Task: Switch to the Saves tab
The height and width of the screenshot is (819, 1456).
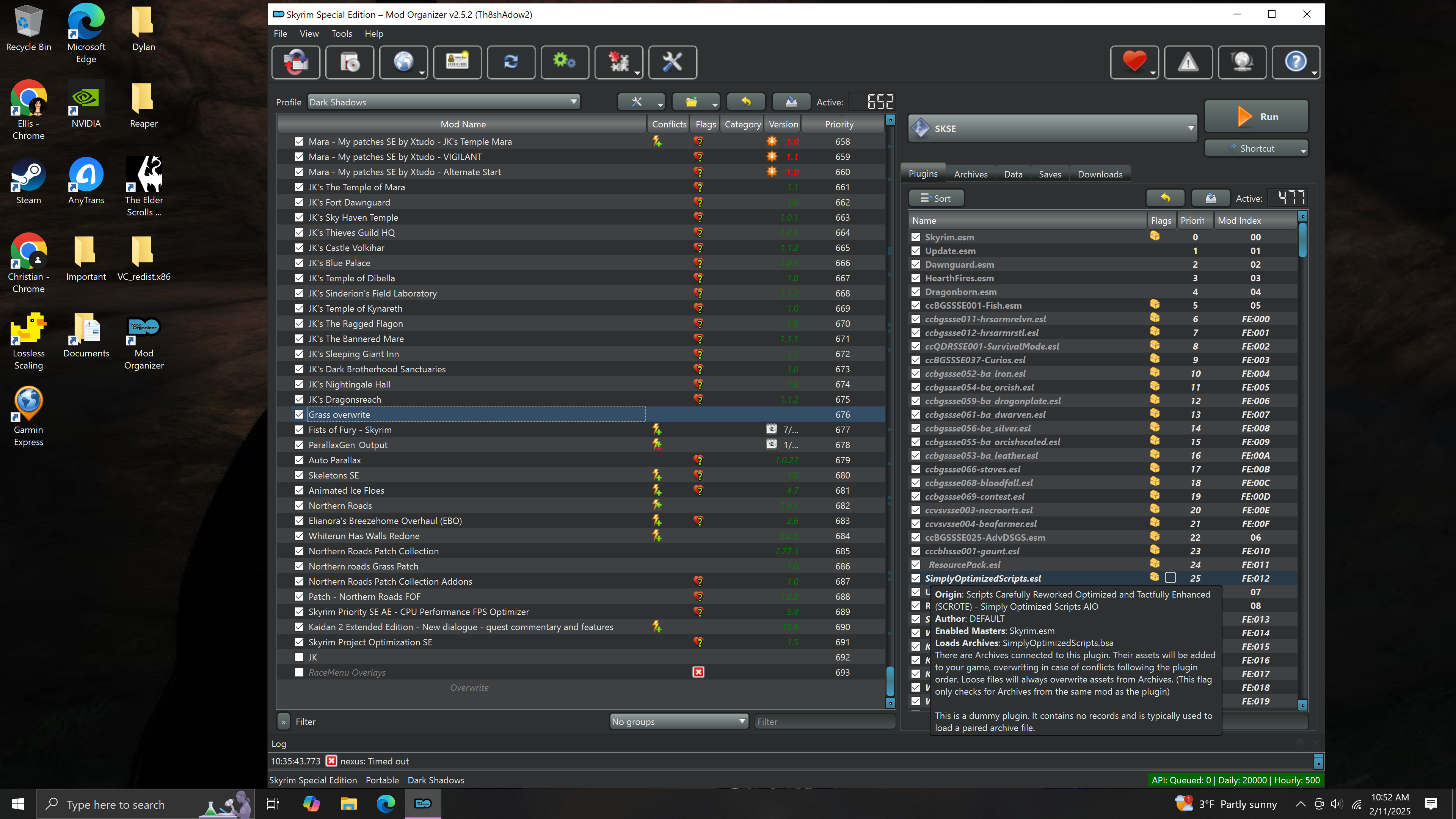Action: coord(1050,174)
